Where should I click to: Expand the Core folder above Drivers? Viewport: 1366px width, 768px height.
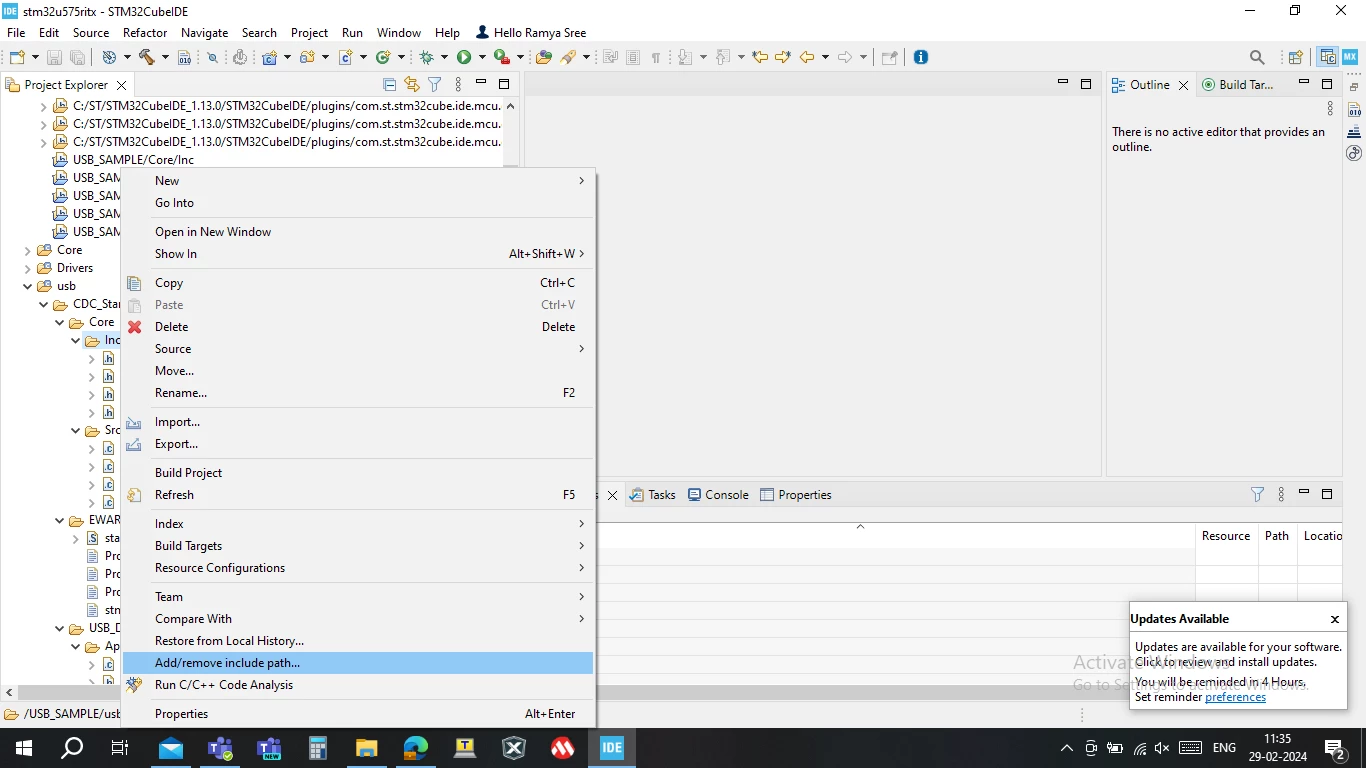tap(28, 250)
